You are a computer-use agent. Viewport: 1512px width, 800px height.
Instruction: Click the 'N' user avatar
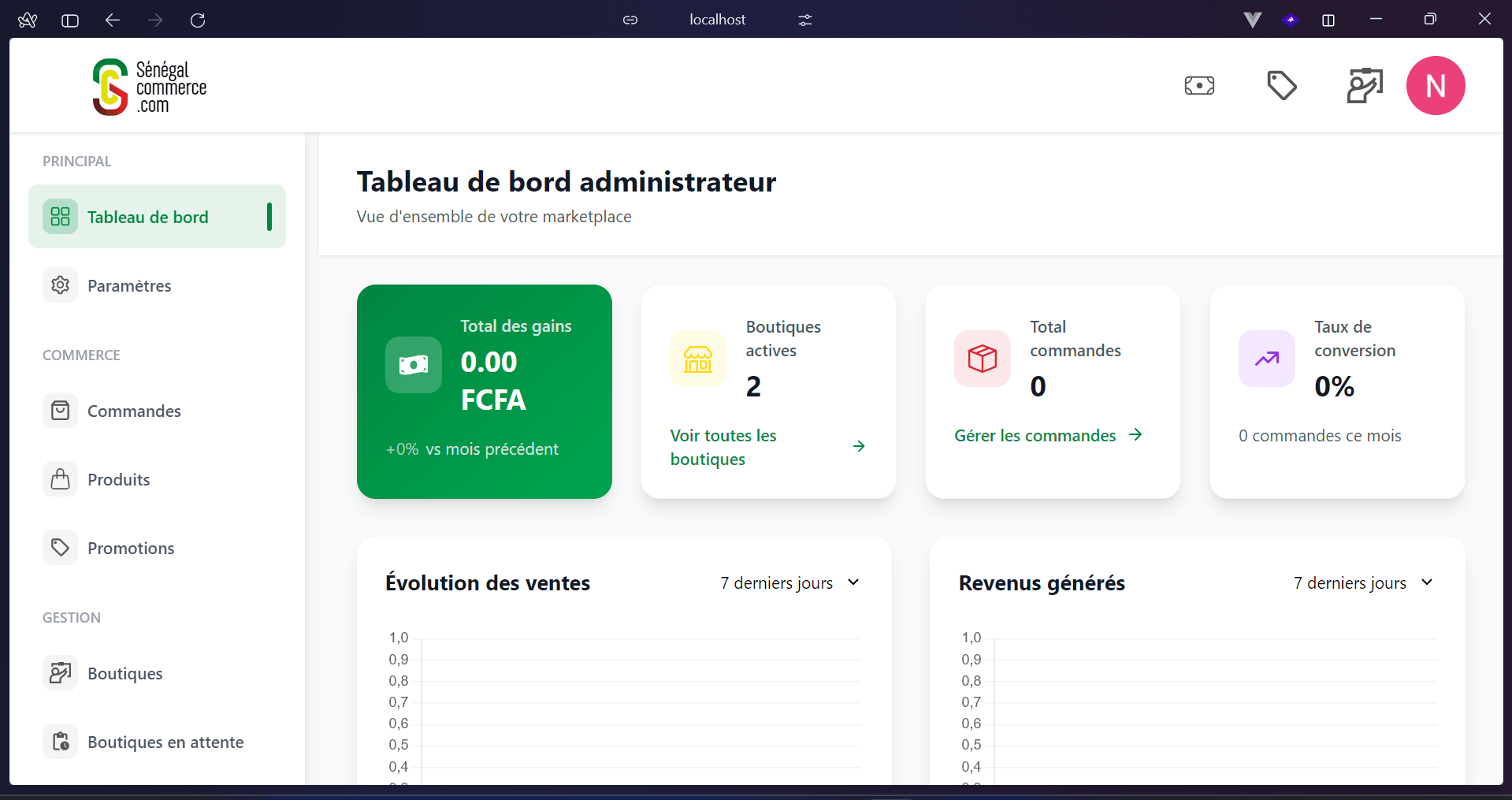[x=1435, y=85]
